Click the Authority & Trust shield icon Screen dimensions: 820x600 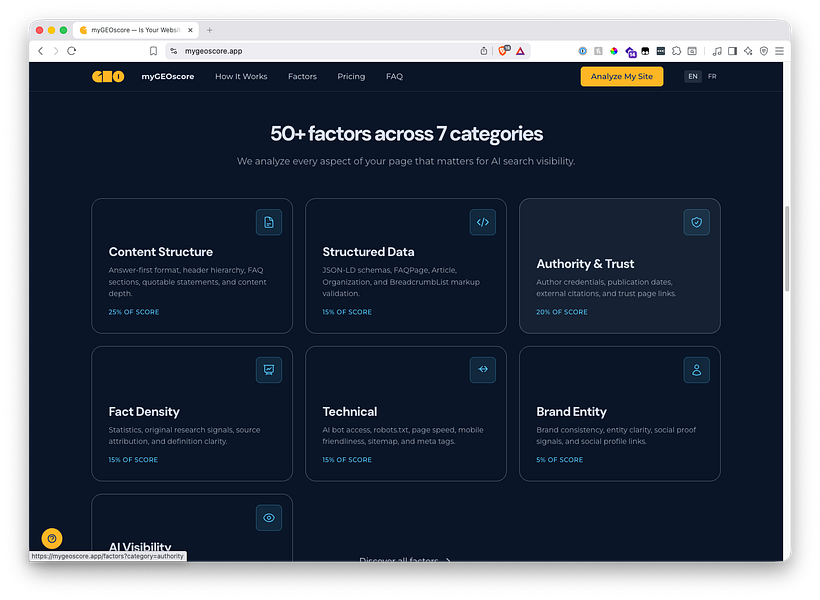point(697,222)
